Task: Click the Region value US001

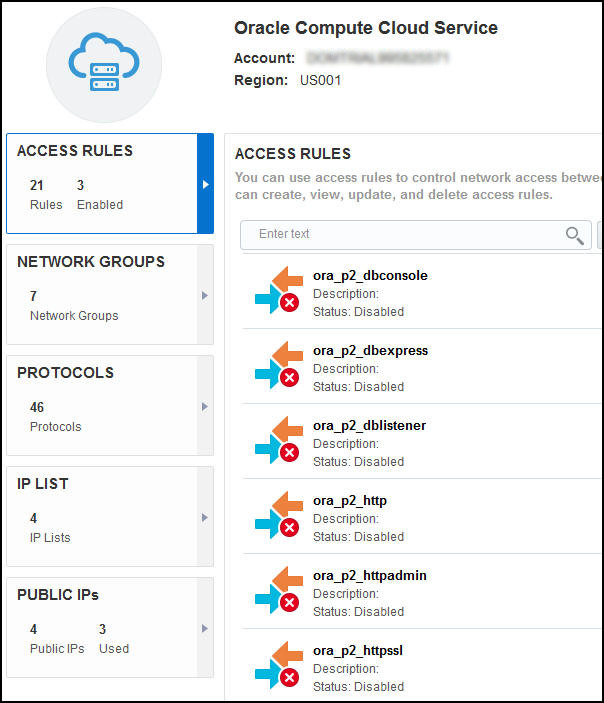Action: pyautogui.click(x=321, y=81)
